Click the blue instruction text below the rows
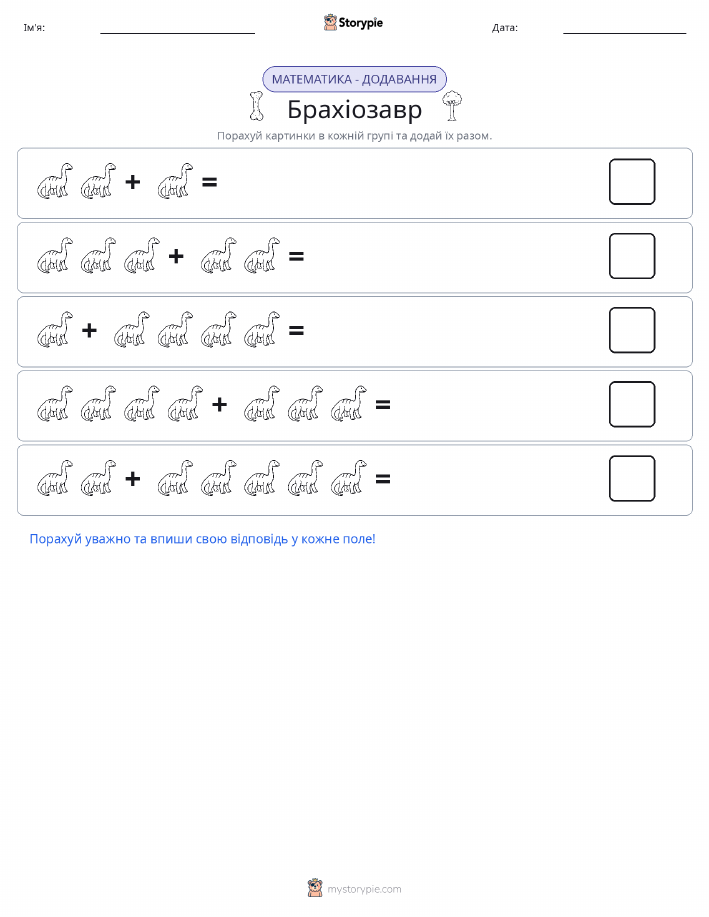709x917 pixels. [x=202, y=539]
